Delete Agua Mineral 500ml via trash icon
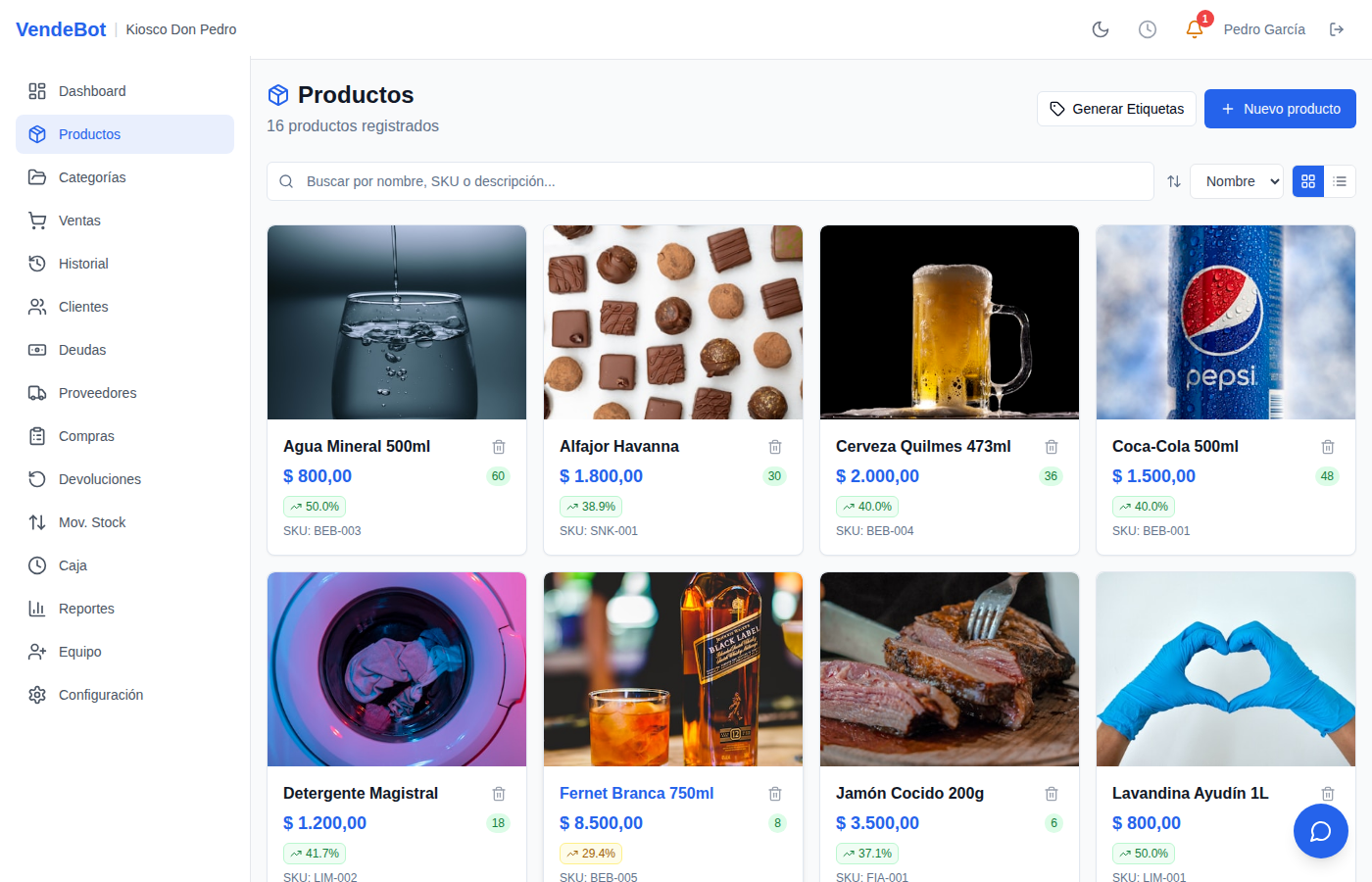Viewport: 1372px width, 882px height. coord(499,447)
